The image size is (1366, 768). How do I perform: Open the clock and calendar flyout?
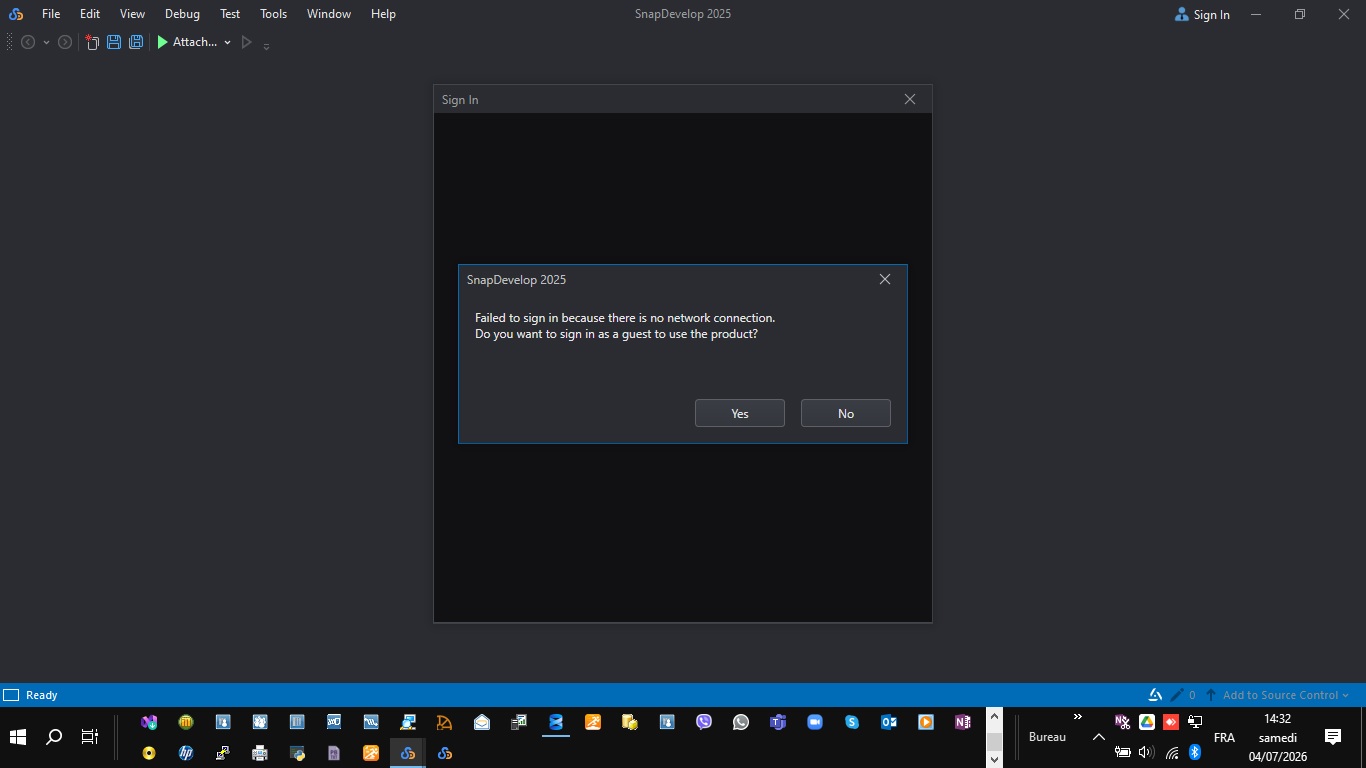click(x=1278, y=737)
